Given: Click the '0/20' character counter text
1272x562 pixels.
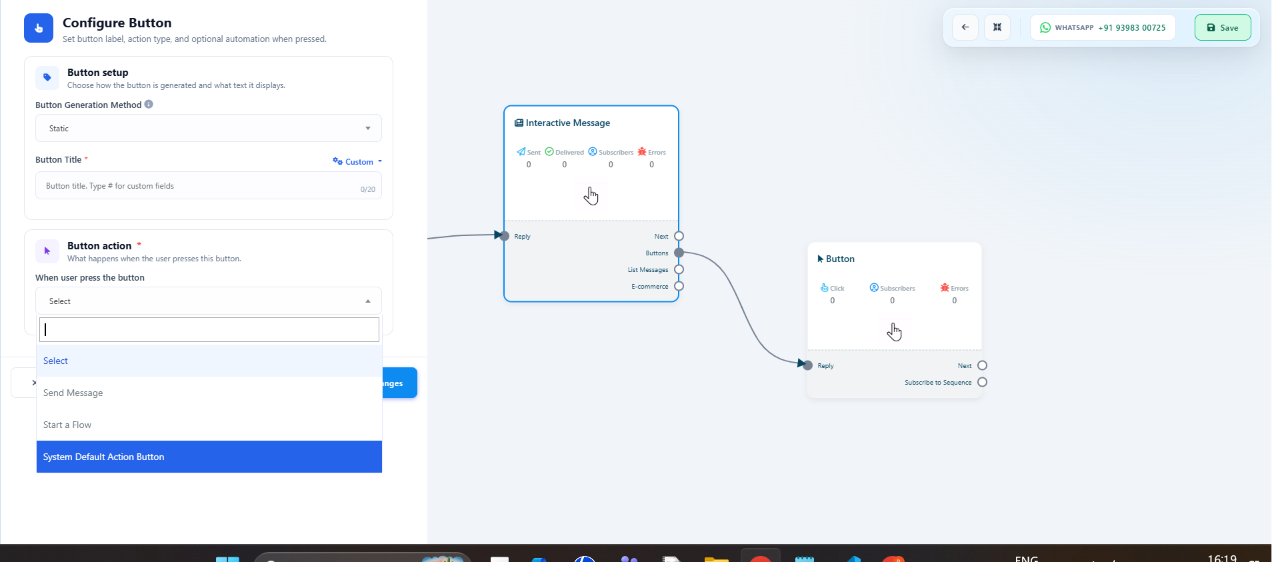Looking at the screenshot, I should point(367,190).
